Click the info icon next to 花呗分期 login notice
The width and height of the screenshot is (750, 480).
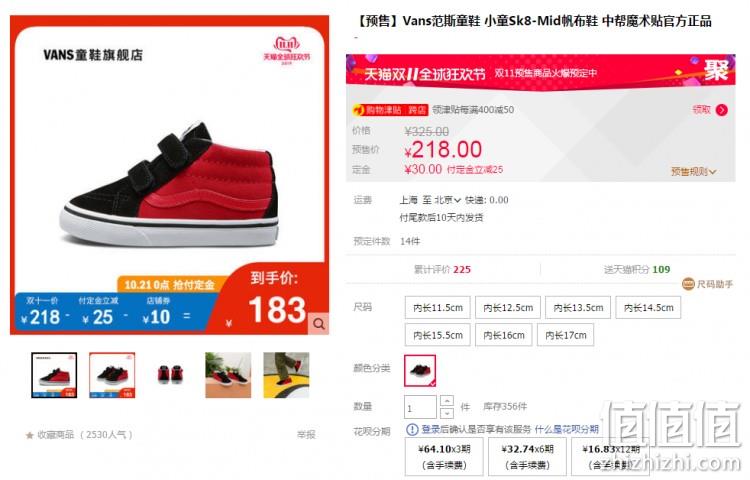(x=412, y=429)
